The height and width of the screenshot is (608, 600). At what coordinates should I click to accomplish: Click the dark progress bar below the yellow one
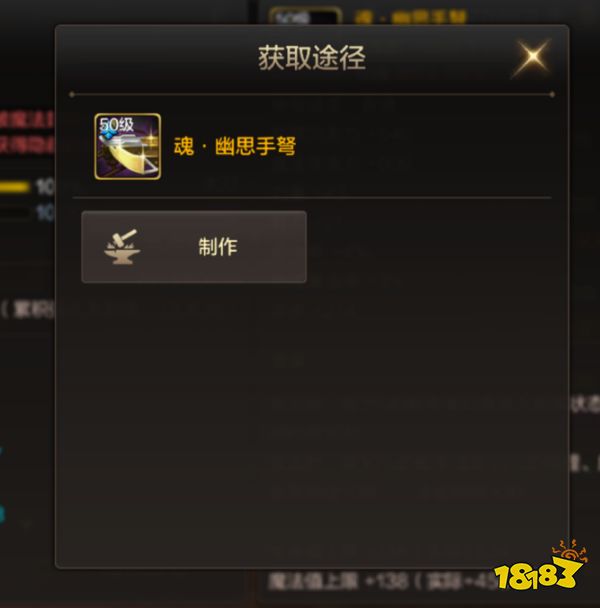click(15, 212)
